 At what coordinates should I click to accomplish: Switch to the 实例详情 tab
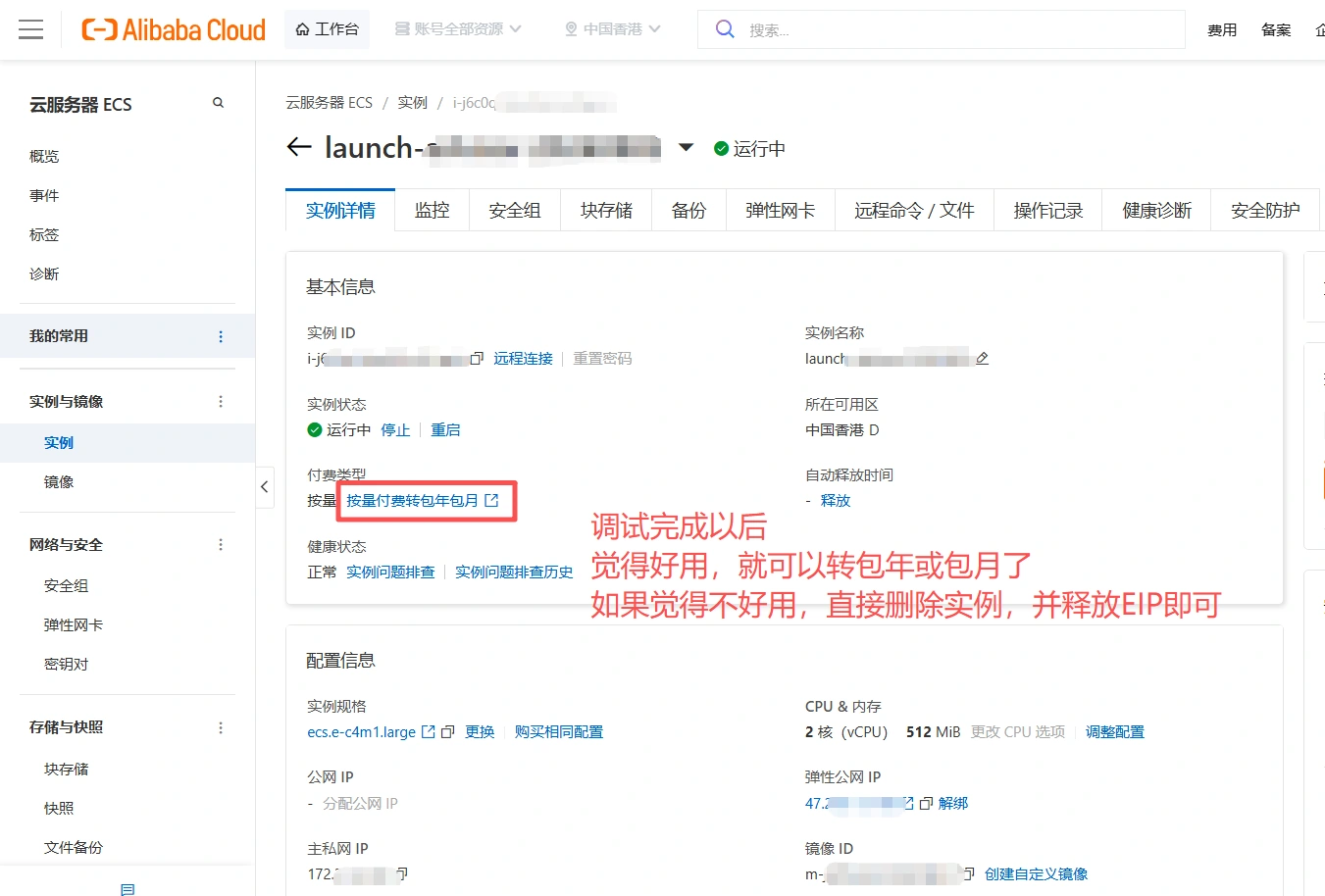(x=340, y=210)
